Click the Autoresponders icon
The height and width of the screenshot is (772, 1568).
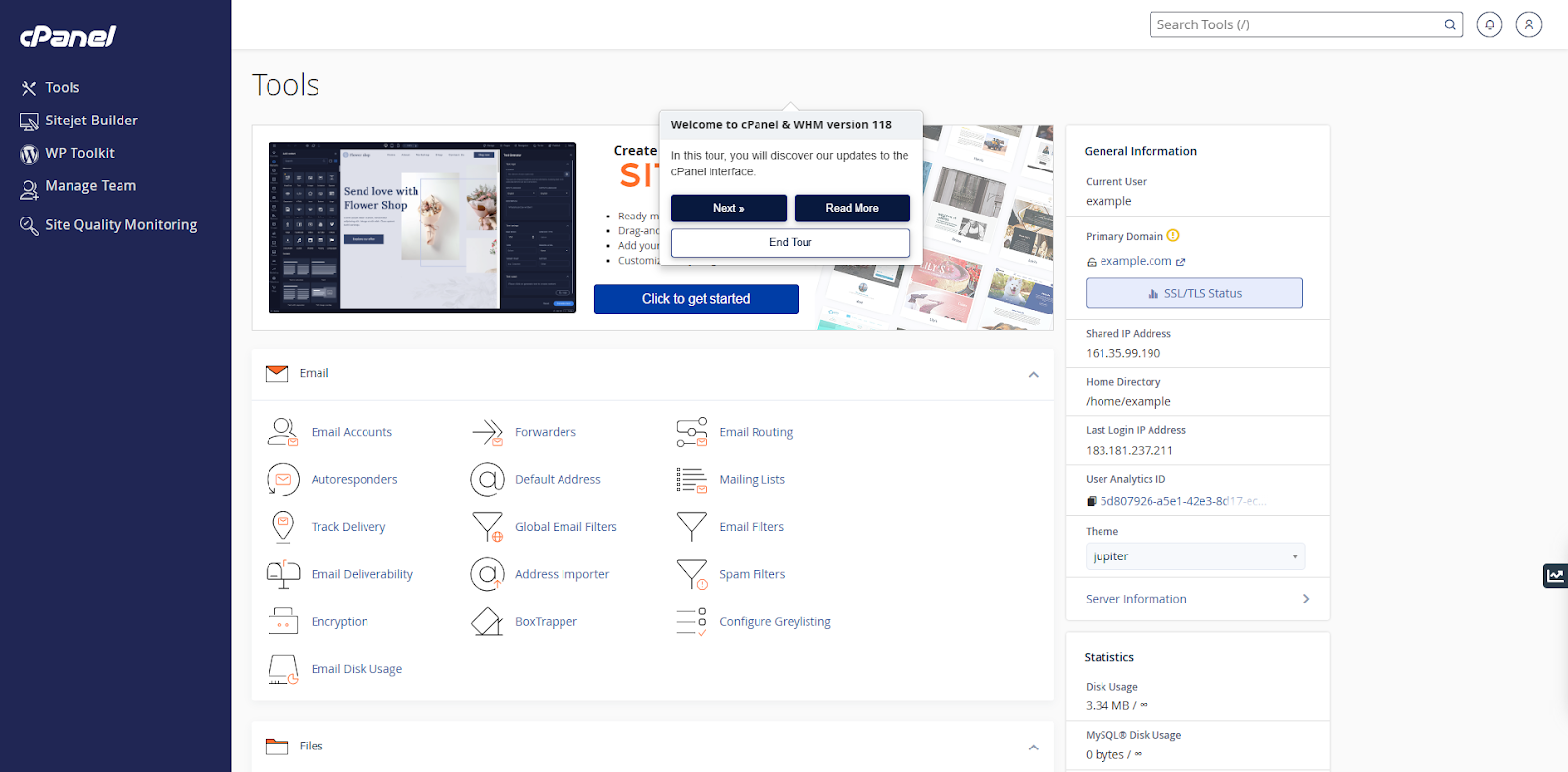pos(283,479)
